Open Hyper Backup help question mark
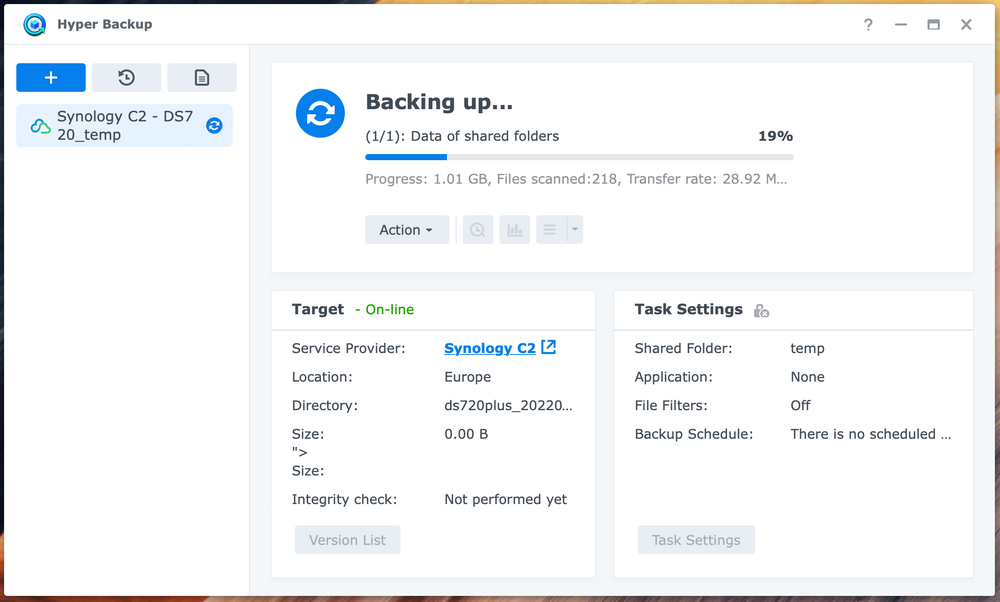The image size is (1000, 602). click(868, 24)
